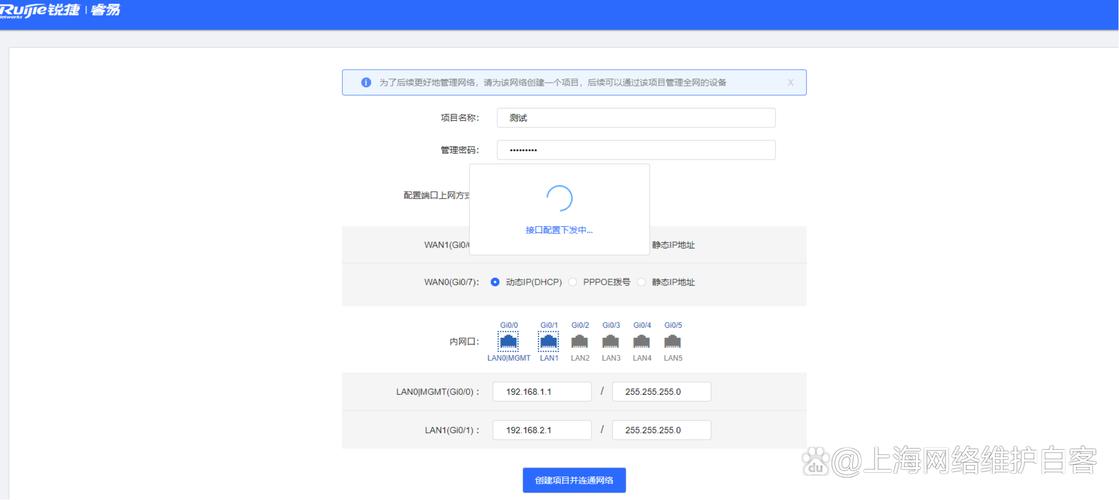Edit LAN0|MGMT IP address 192.168.1.1 field
This screenshot has height=500, width=1119.
click(542, 392)
